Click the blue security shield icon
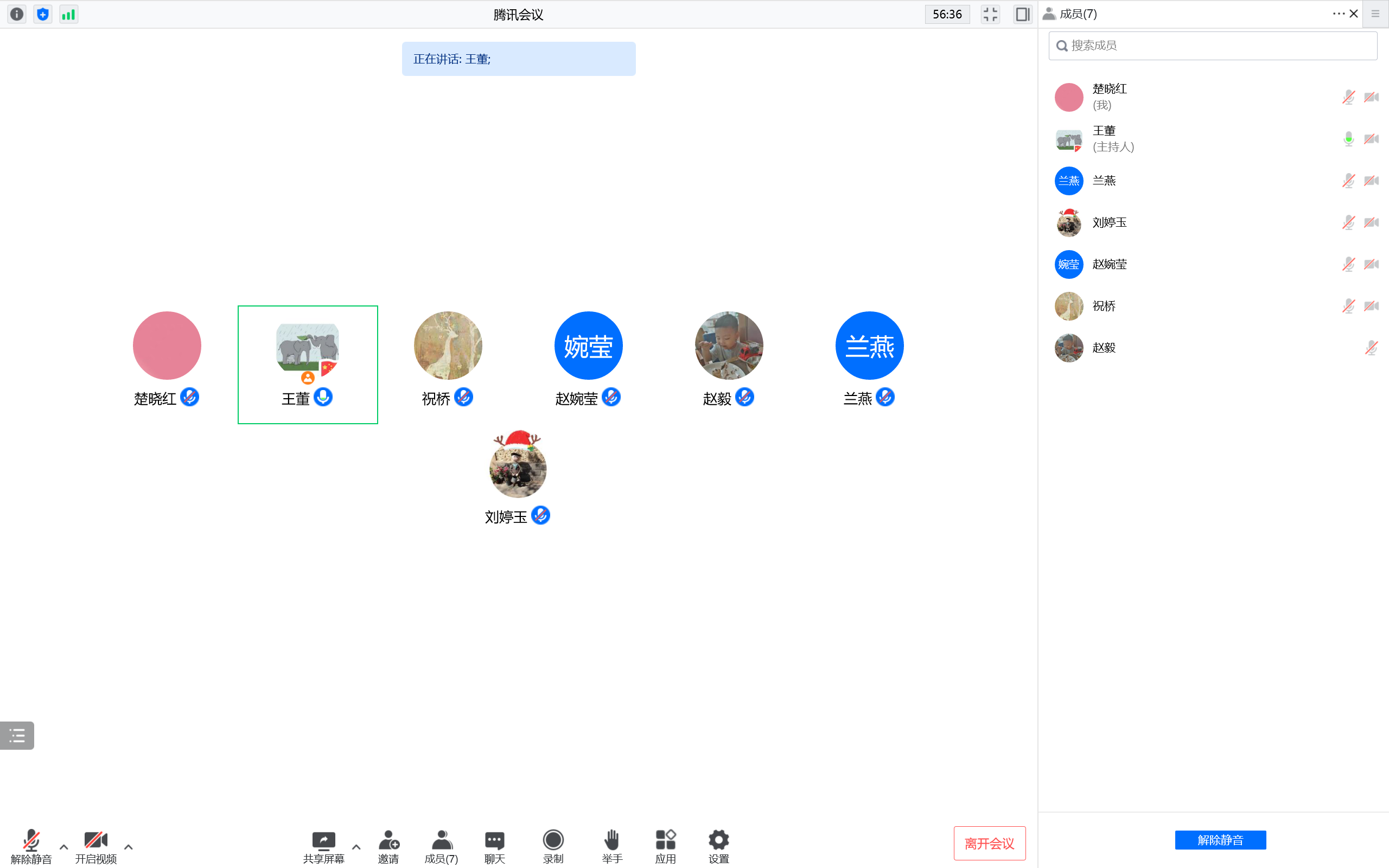1389x868 pixels. pyautogui.click(x=42, y=14)
